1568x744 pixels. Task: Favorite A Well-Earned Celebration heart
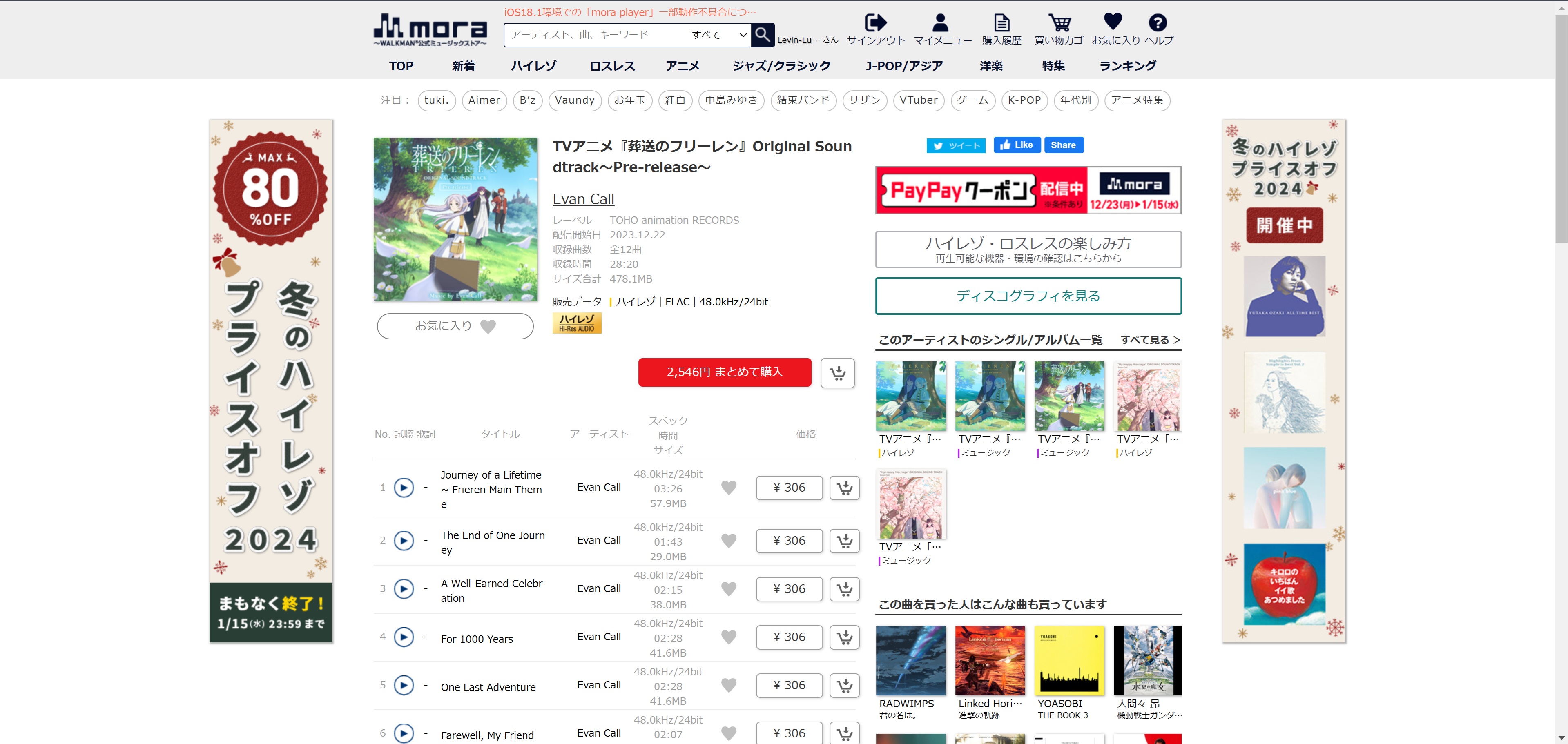click(x=729, y=589)
